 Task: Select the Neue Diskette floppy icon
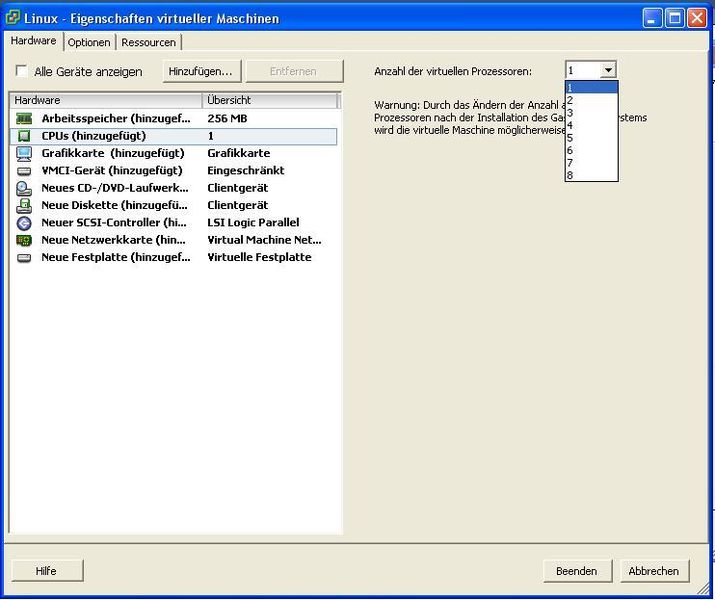pyautogui.click(x=24, y=205)
